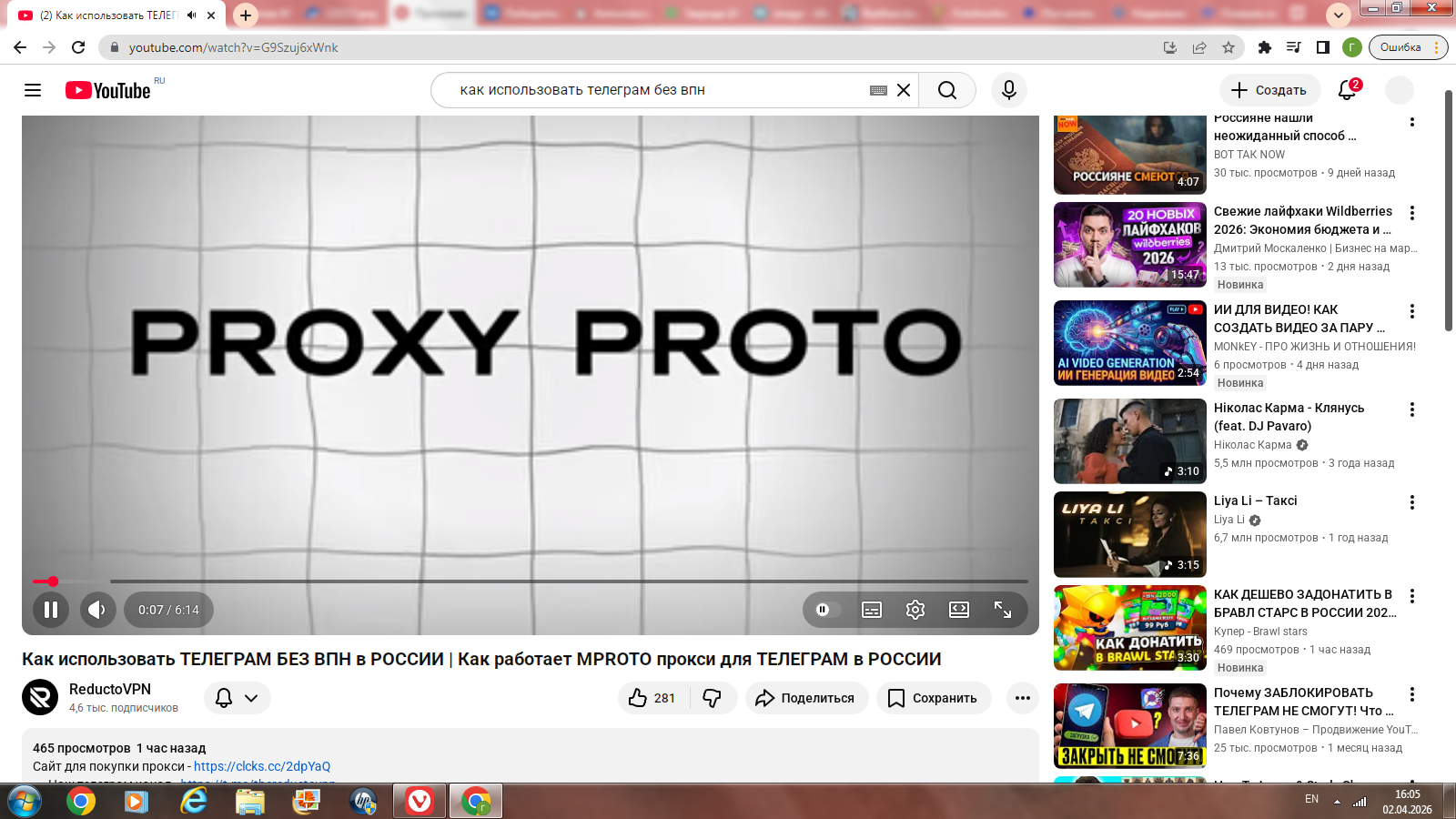Toggle subtitles in the video player
Screen dimensions: 1456x819
click(872, 610)
